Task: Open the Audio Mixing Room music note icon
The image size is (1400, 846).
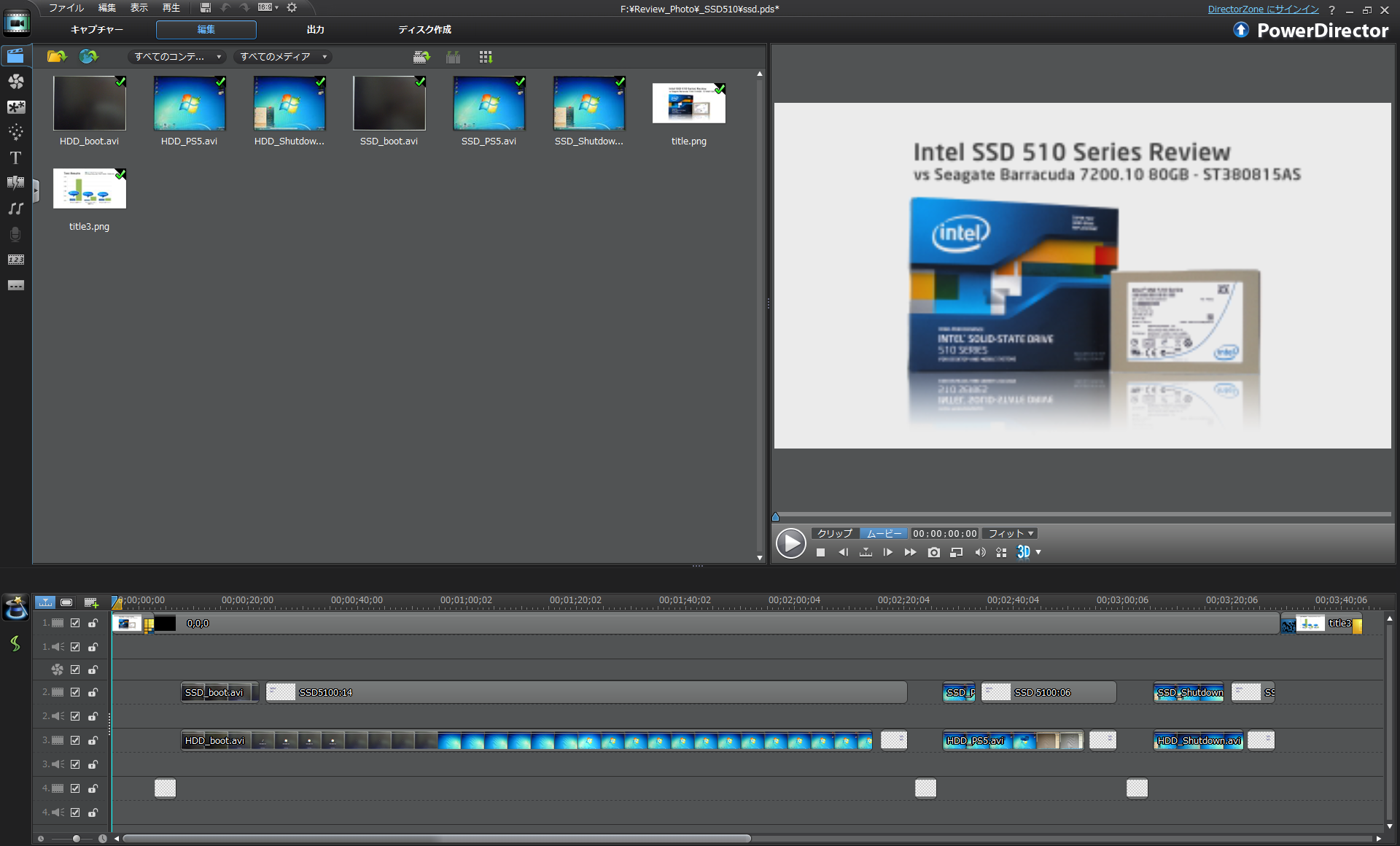Action: [15, 209]
